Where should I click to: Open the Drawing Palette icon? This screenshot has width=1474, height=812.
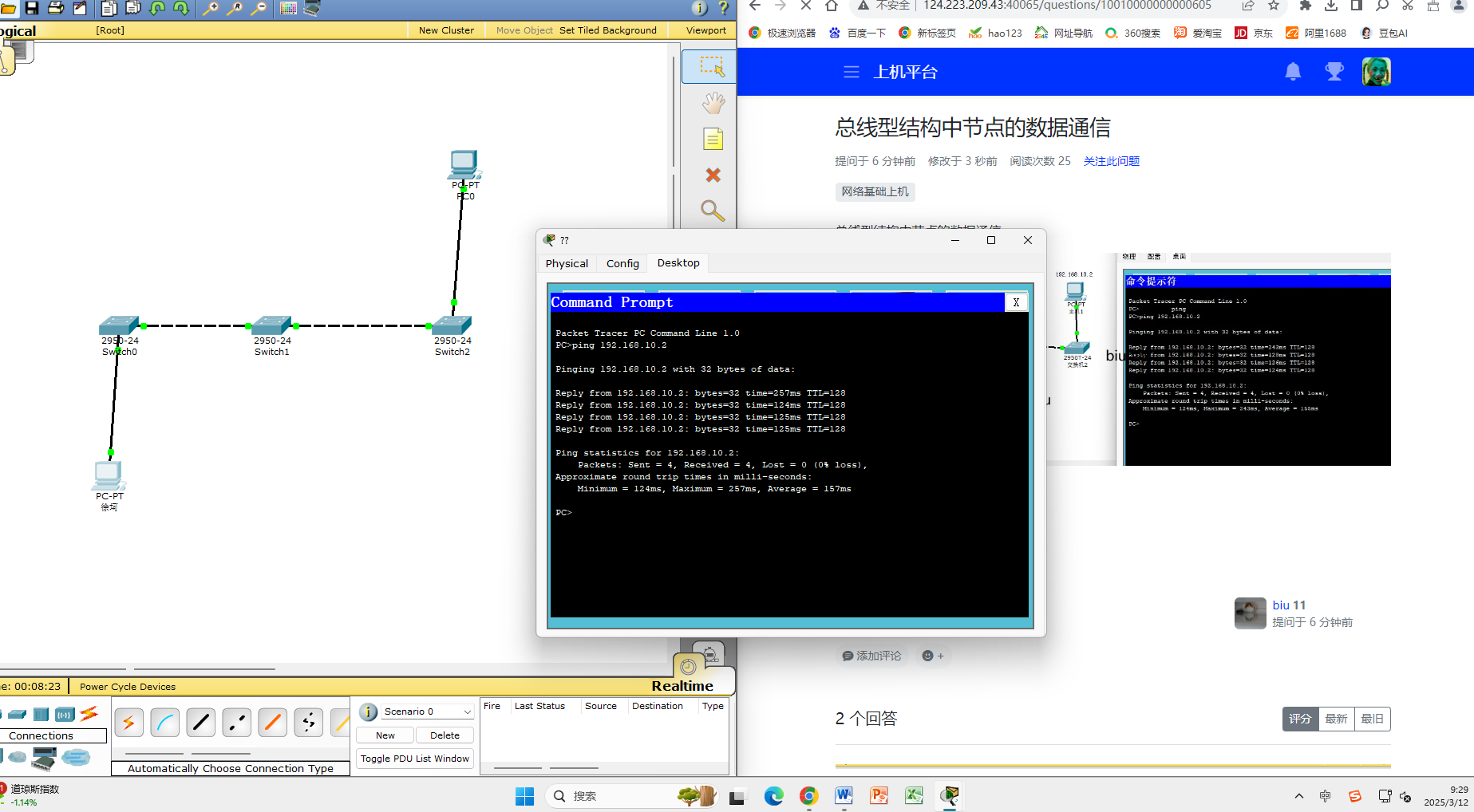288,8
